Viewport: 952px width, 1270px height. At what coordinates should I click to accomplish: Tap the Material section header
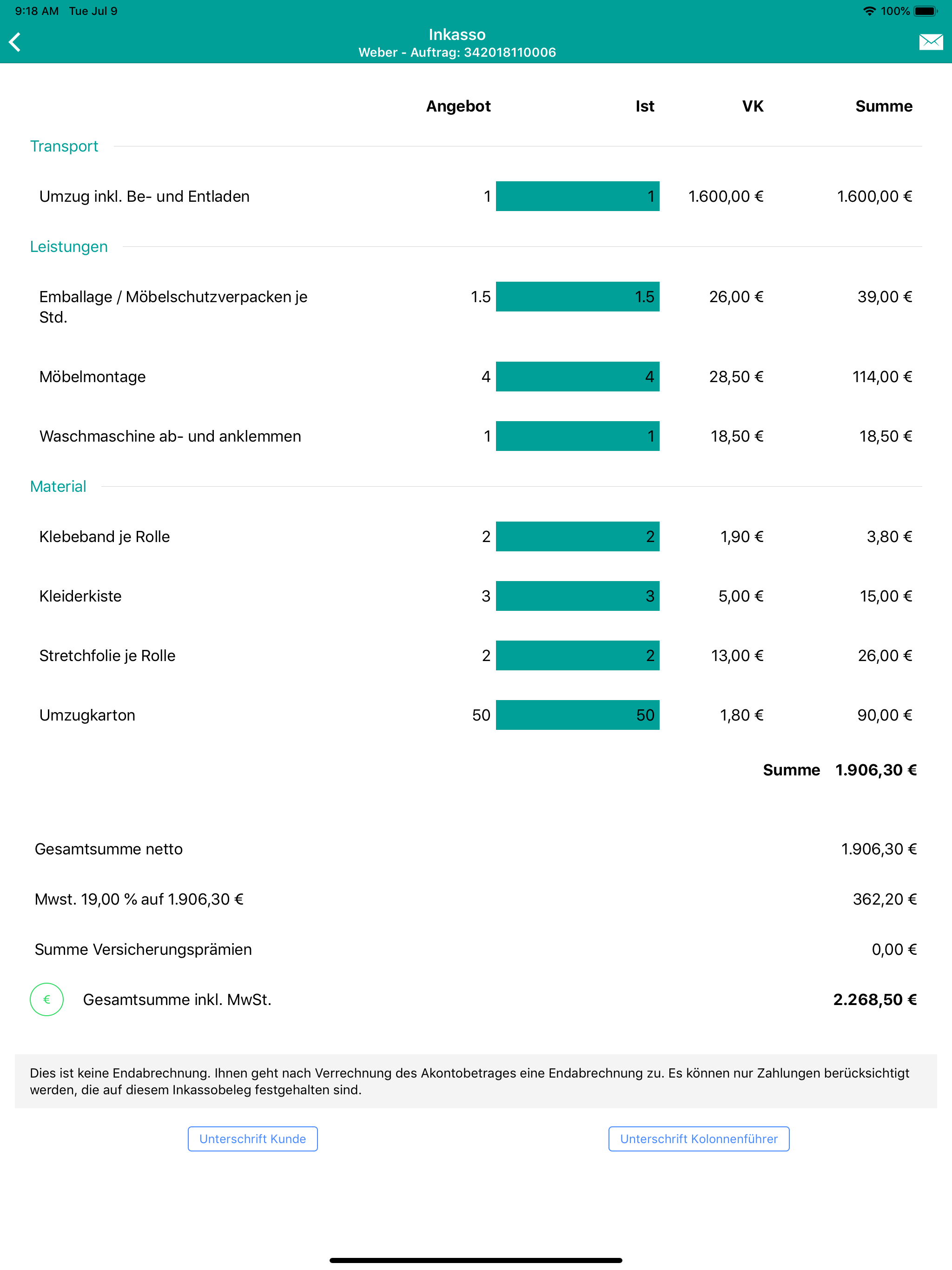[58, 486]
